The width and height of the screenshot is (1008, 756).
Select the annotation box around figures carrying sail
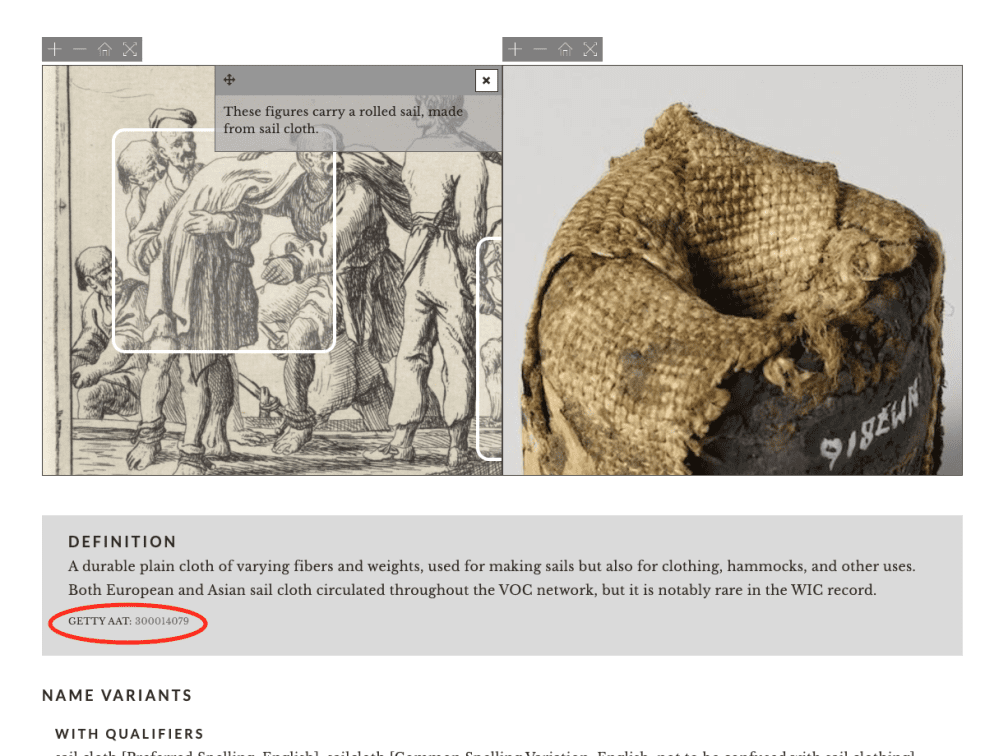coord(224,240)
